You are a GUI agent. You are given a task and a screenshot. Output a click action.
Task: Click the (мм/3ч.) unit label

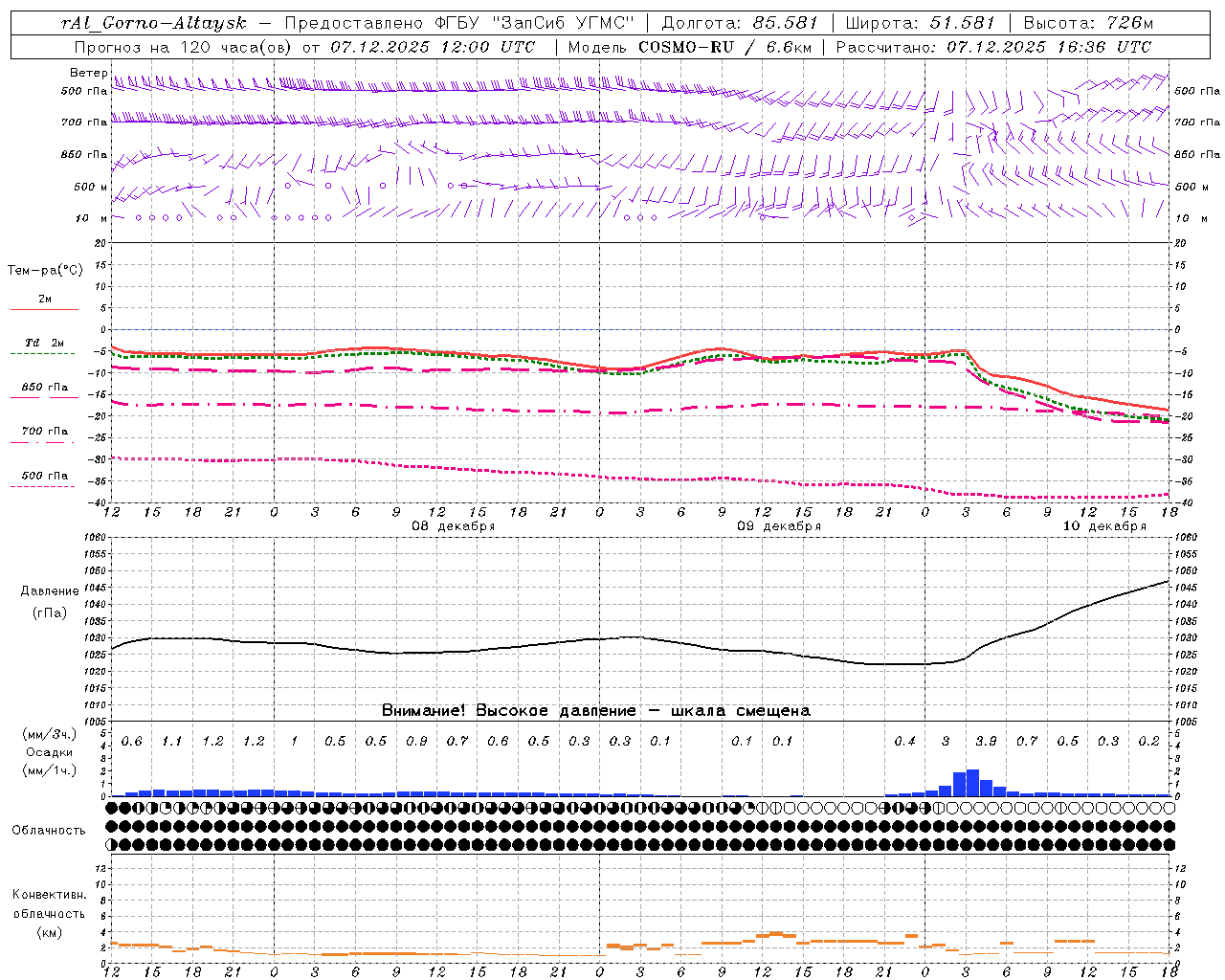coord(49,735)
